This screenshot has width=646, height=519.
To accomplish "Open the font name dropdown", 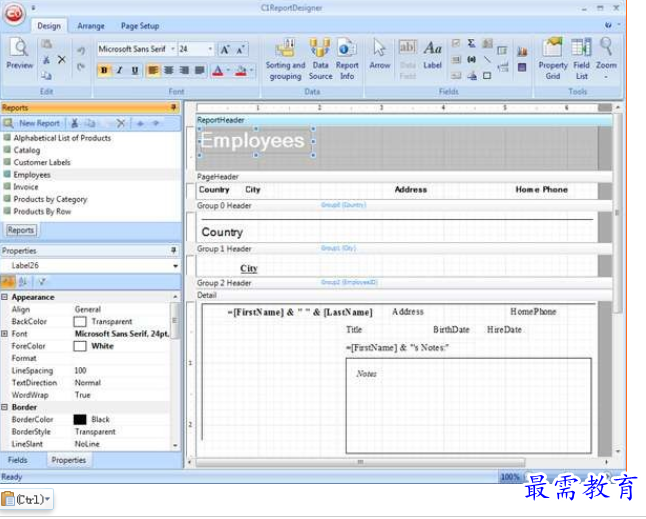I will click(x=173, y=49).
